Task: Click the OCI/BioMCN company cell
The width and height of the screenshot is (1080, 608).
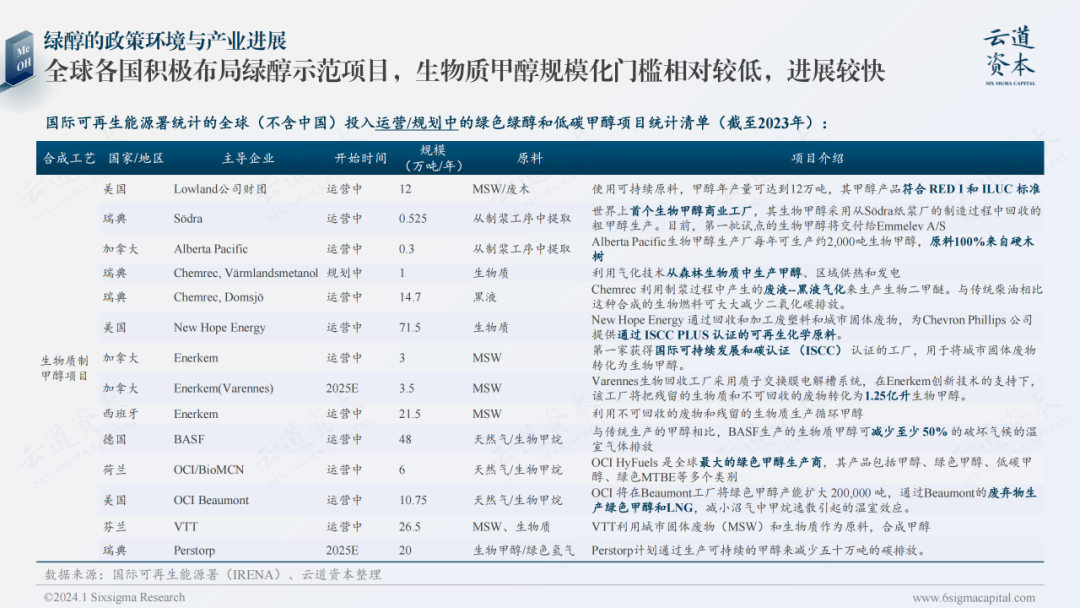Action: 209,470
